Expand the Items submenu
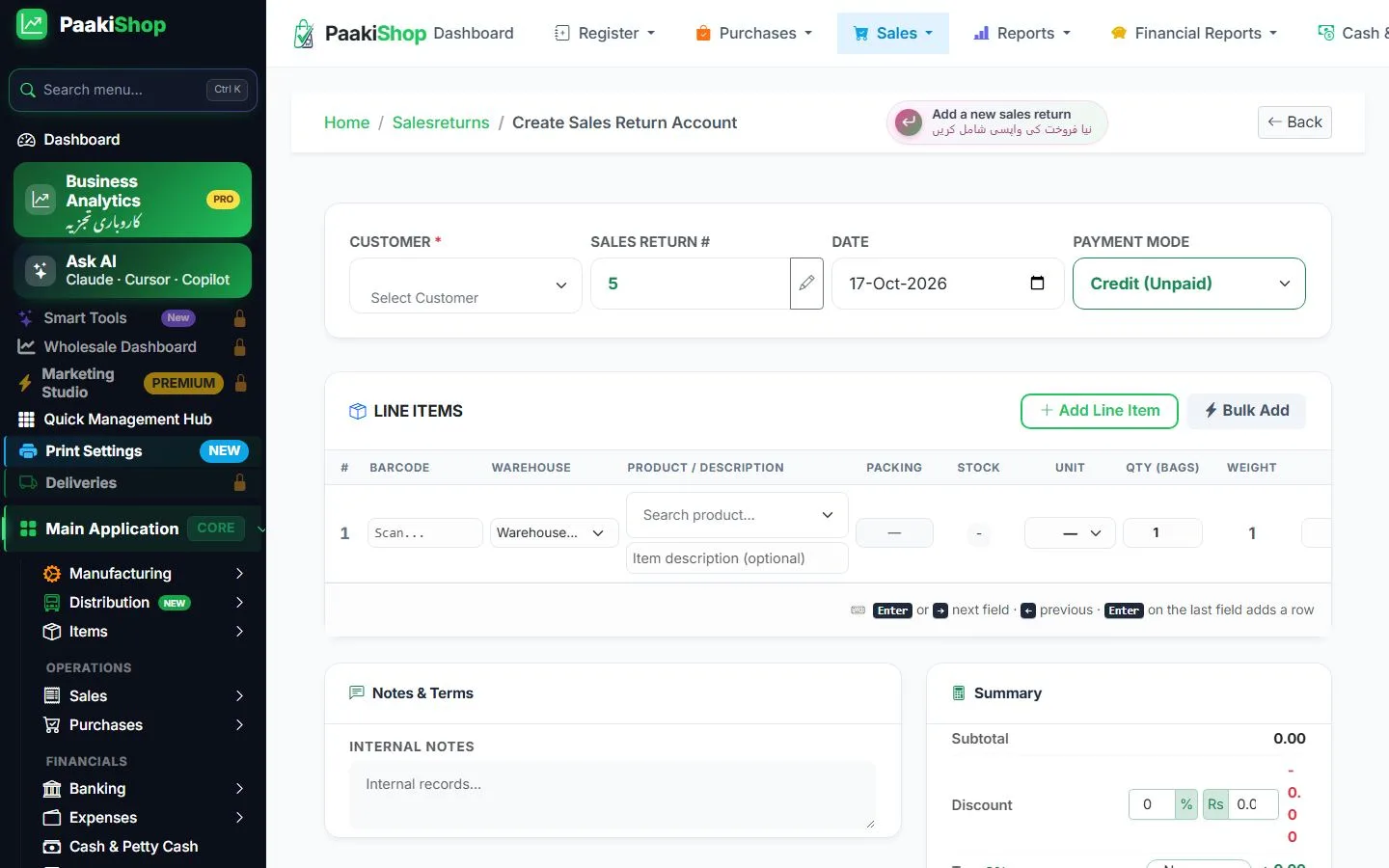The width and height of the screenshot is (1389, 868). point(239,632)
